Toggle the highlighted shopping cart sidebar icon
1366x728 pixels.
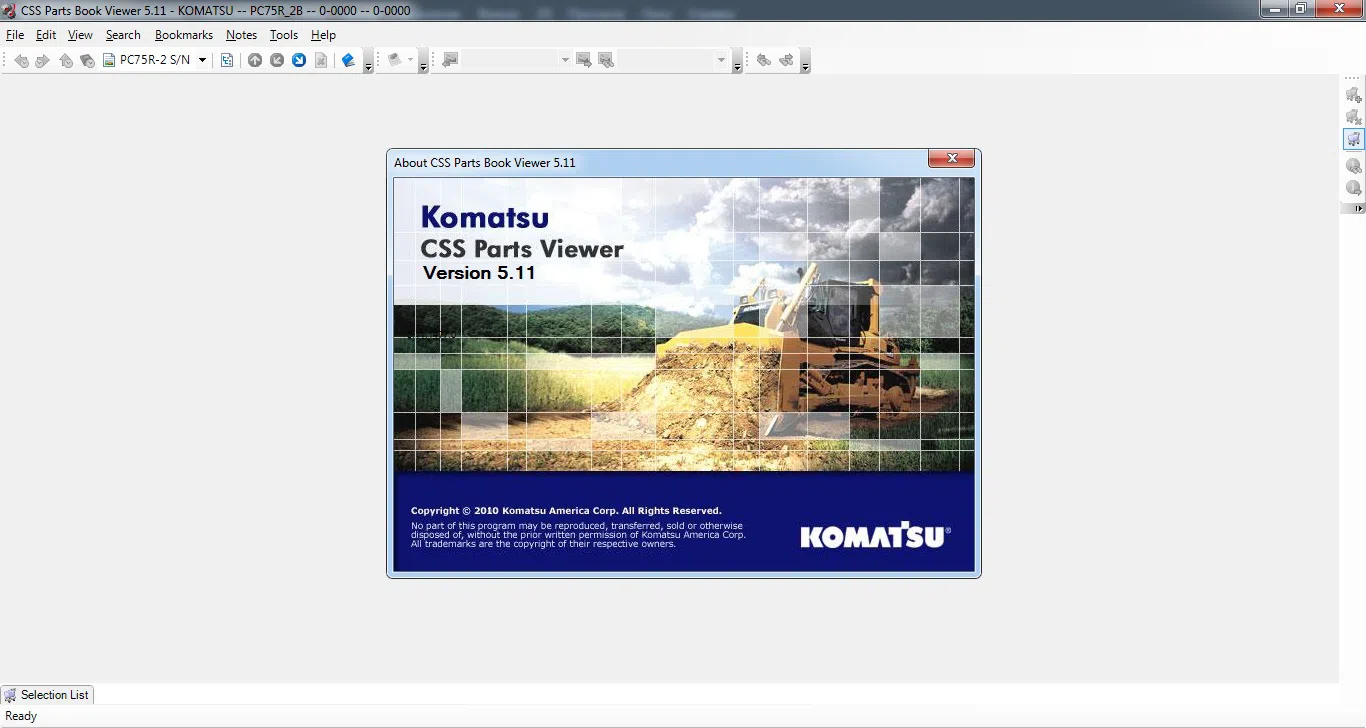click(1353, 139)
